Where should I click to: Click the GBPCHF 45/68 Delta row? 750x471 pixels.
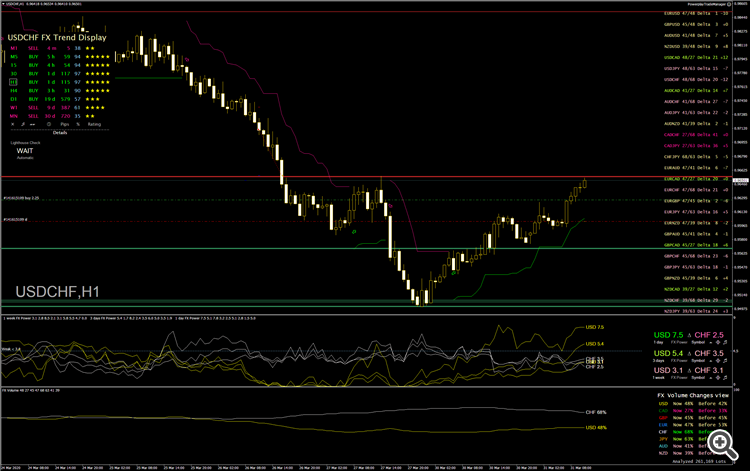tap(696, 256)
